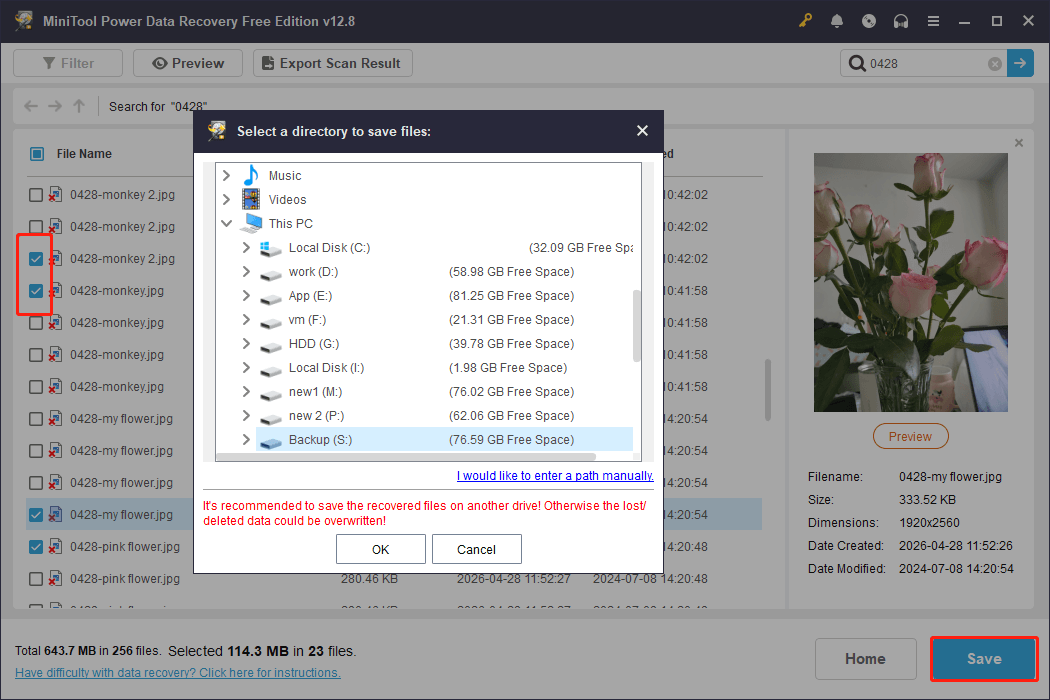Open the bell notification icon
The width and height of the screenshot is (1050, 700).
[837, 20]
